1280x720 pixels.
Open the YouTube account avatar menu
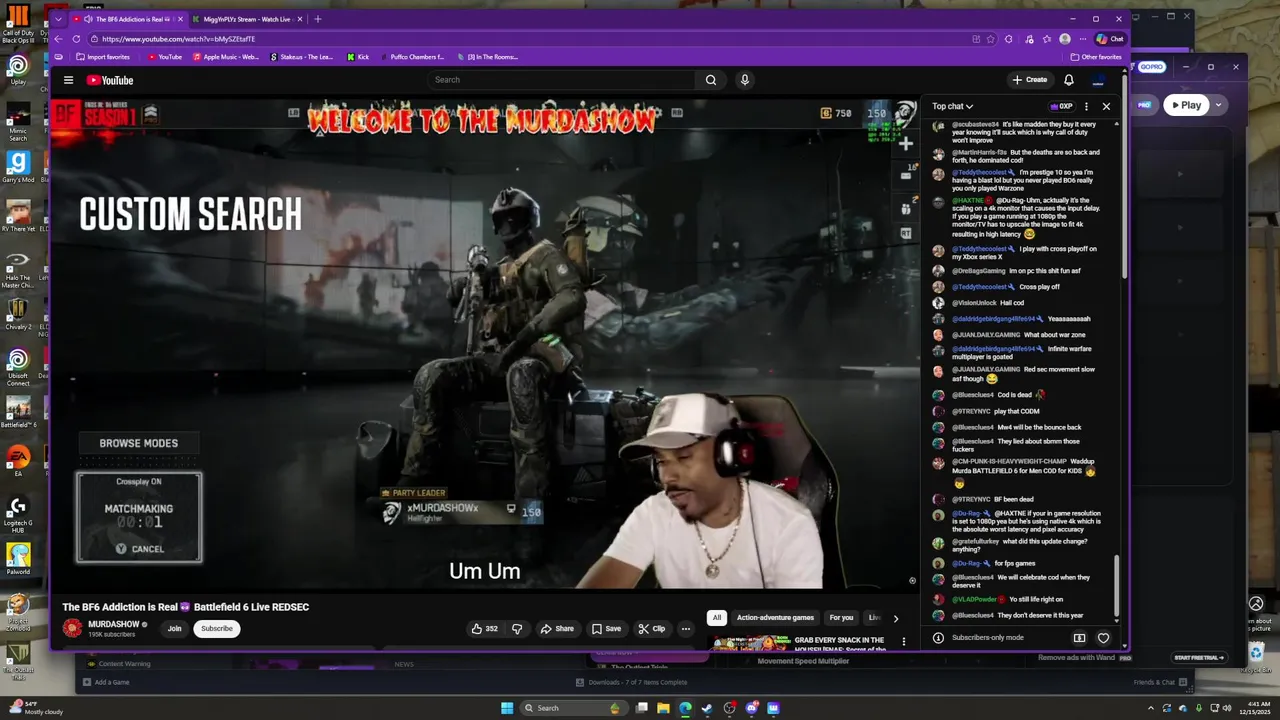1099,80
